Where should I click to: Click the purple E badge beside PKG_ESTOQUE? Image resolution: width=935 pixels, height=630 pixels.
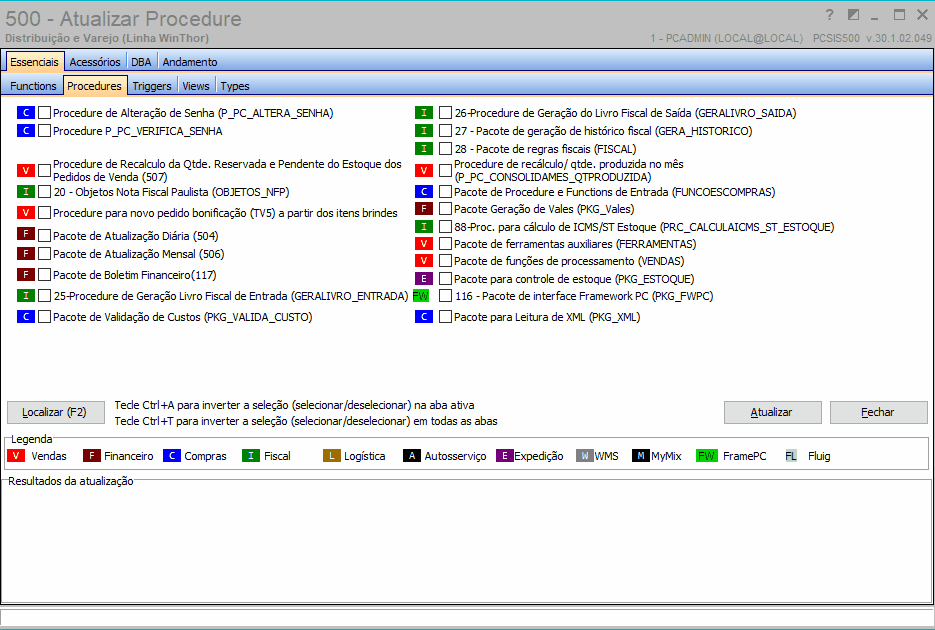[x=423, y=278]
